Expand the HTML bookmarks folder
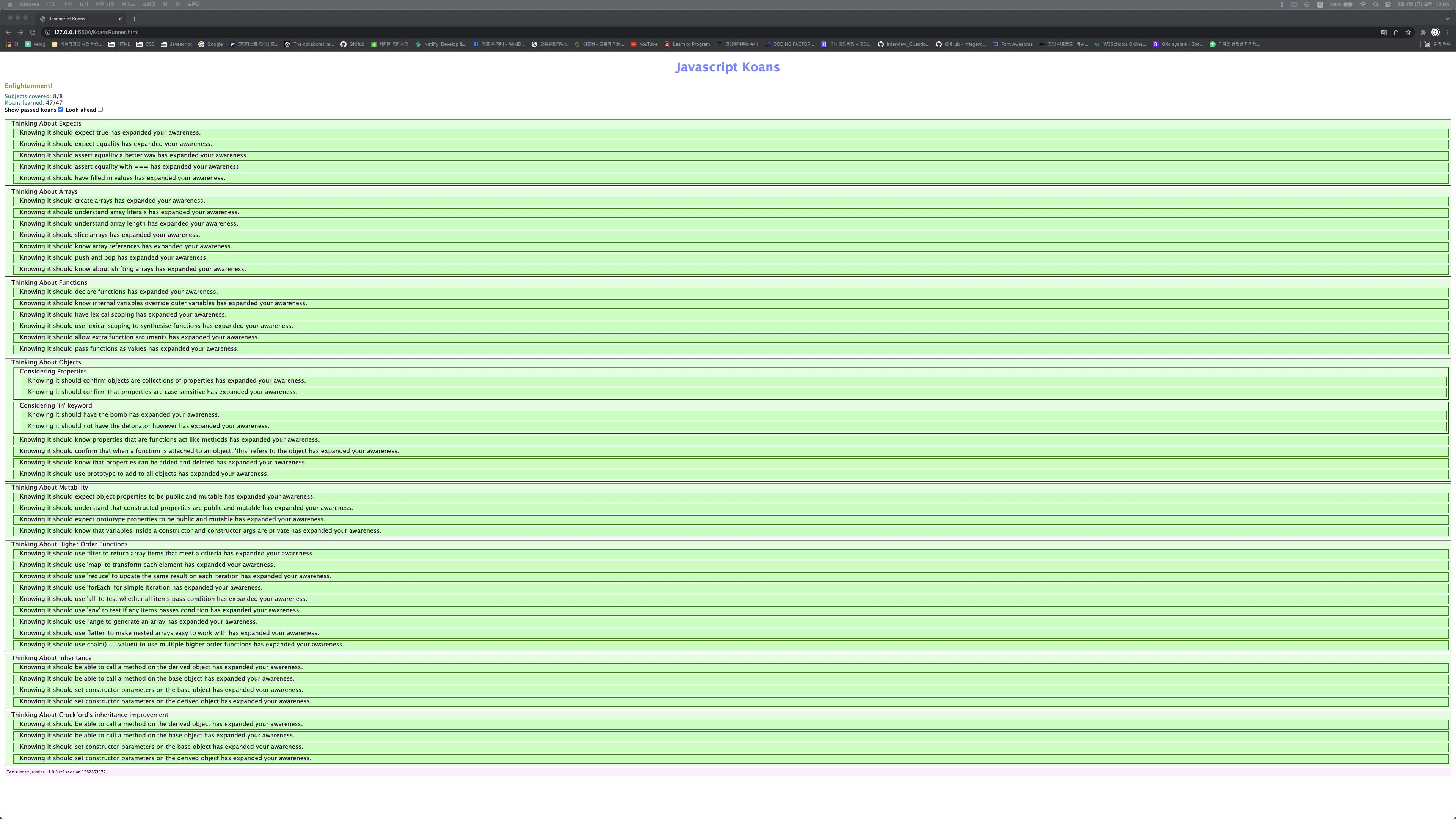 click(x=119, y=44)
